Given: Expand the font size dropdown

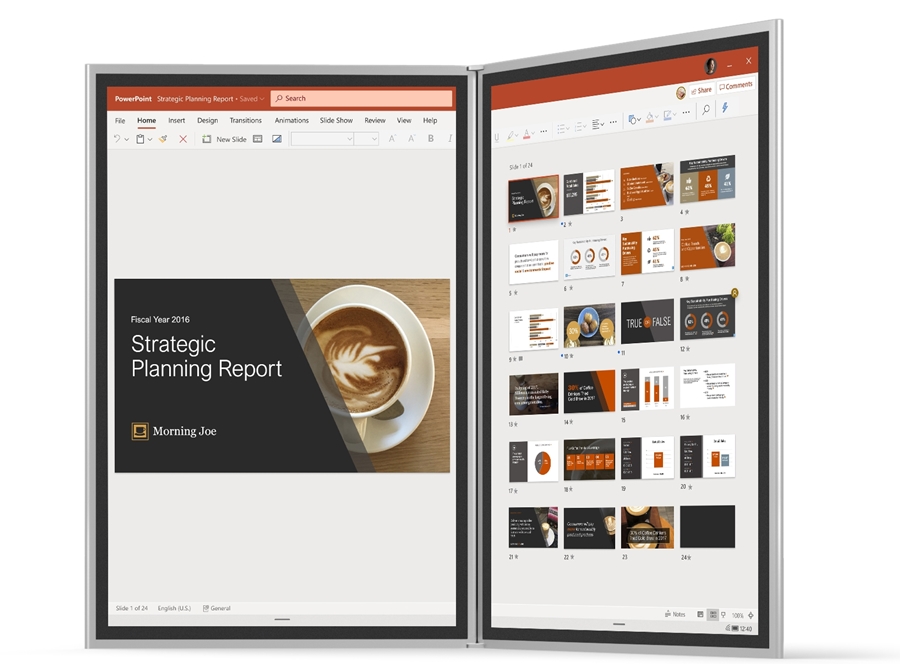Looking at the screenshot, I should (373, 139).
